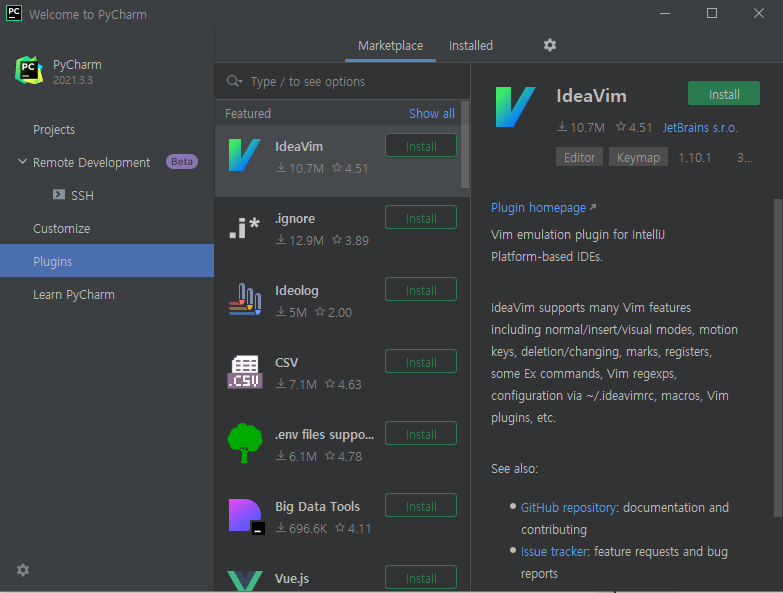Select the Vue.js plugin name
Screen dimensions: 783x593
pyautogui.click(x=292, y=578)
